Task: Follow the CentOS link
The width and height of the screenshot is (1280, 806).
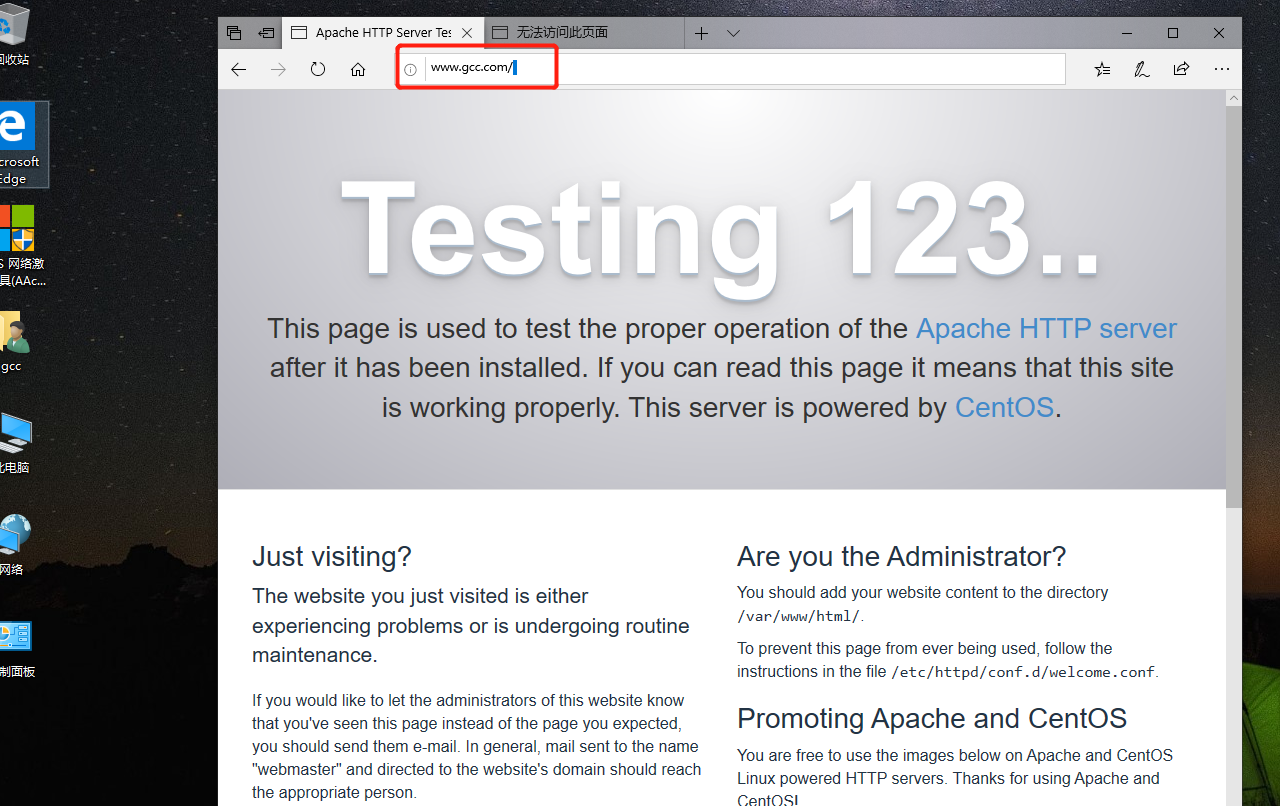Action: pos(1004,408)
